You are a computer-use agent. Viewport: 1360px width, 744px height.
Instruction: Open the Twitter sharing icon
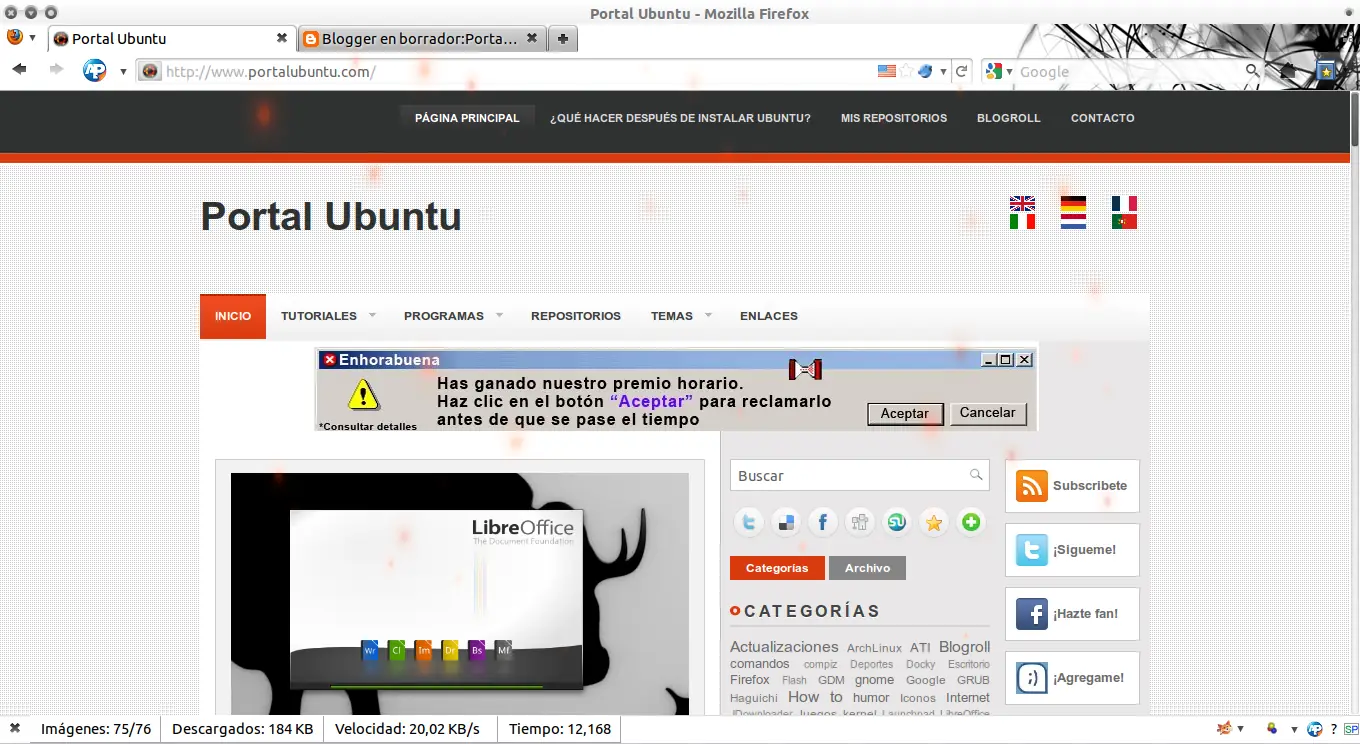[x=749, y=522]
